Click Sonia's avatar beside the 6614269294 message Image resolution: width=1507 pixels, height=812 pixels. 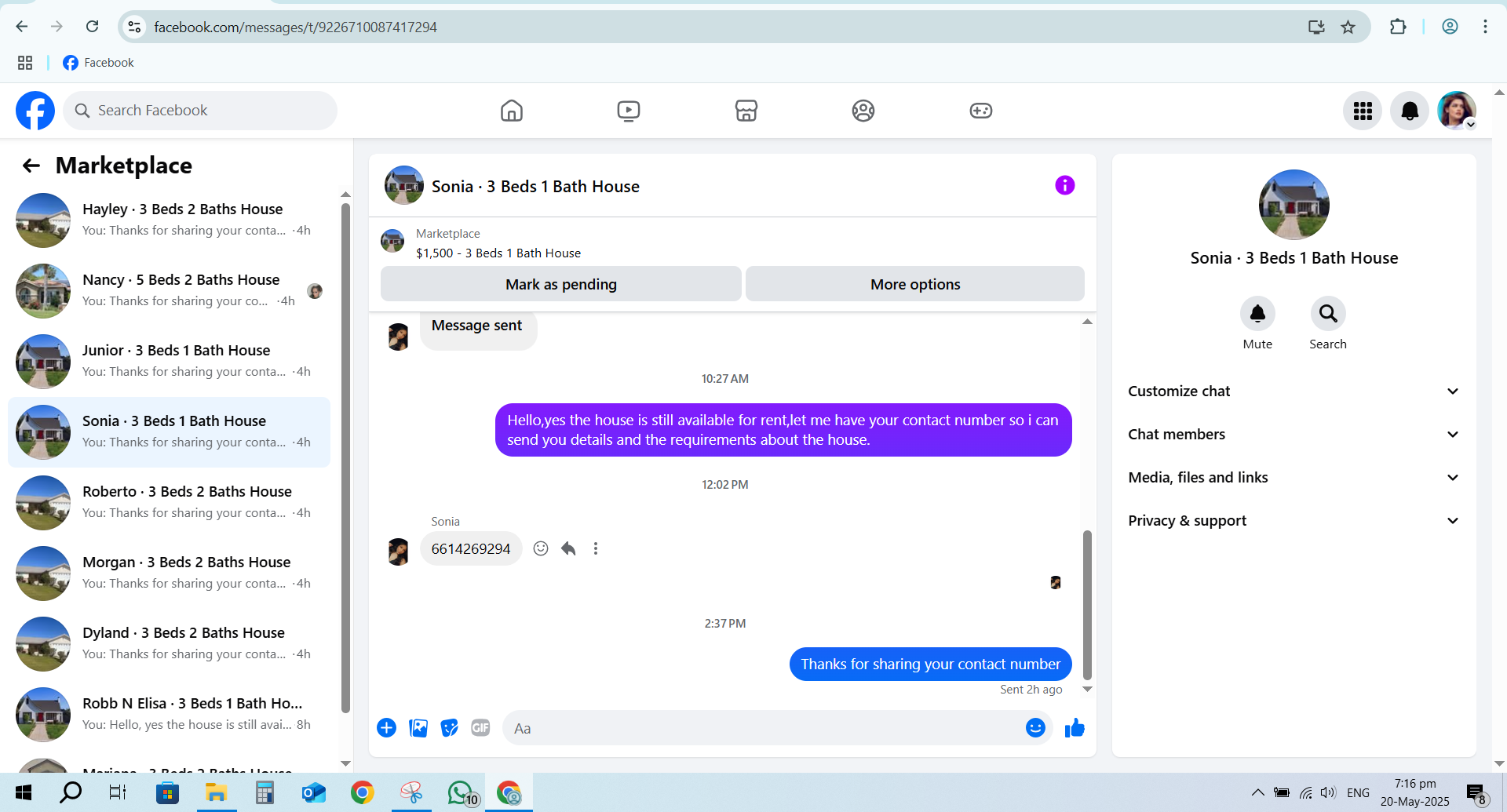pos(398,552)
